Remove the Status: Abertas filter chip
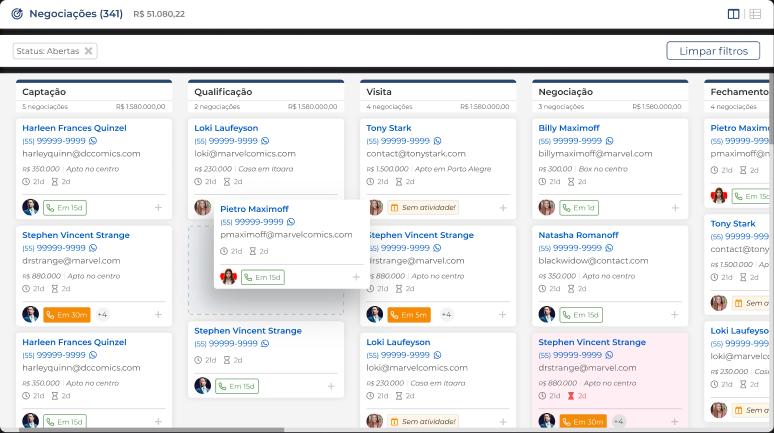 [x=88, y=51]
